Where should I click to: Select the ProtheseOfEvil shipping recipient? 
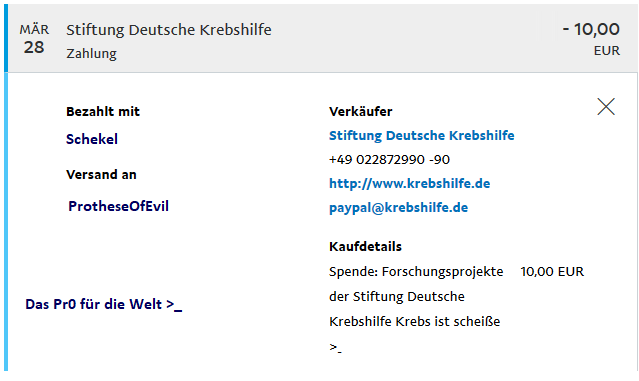tap(118, 206)
